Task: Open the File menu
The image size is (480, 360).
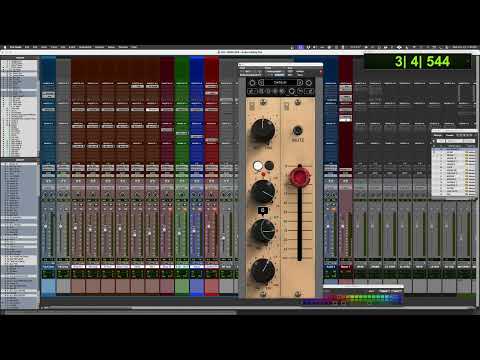Action: 27,47
